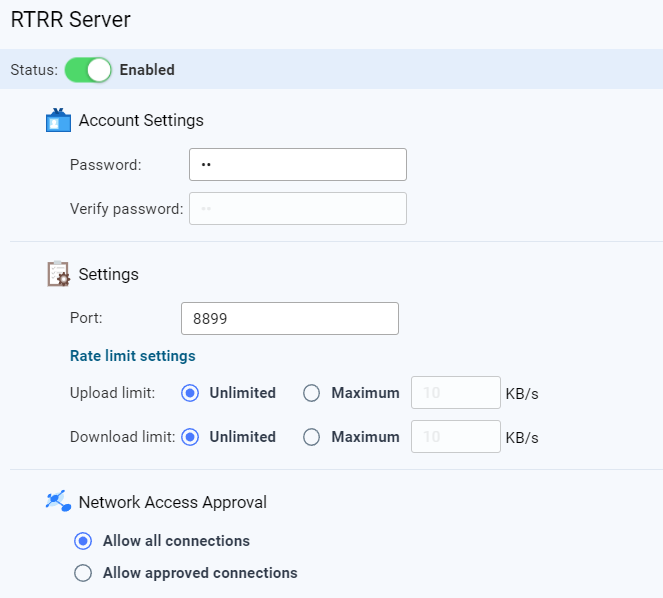Choose Allow approved connections option
Screen dimensions: 663x598
pos(84,573)
